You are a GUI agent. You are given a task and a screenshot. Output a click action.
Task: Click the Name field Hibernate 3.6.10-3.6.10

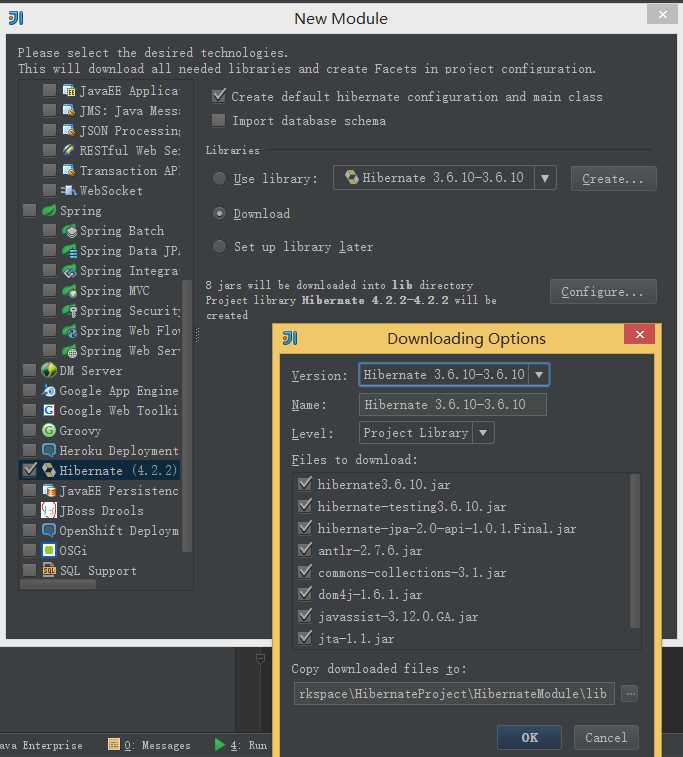click(452, 404)
